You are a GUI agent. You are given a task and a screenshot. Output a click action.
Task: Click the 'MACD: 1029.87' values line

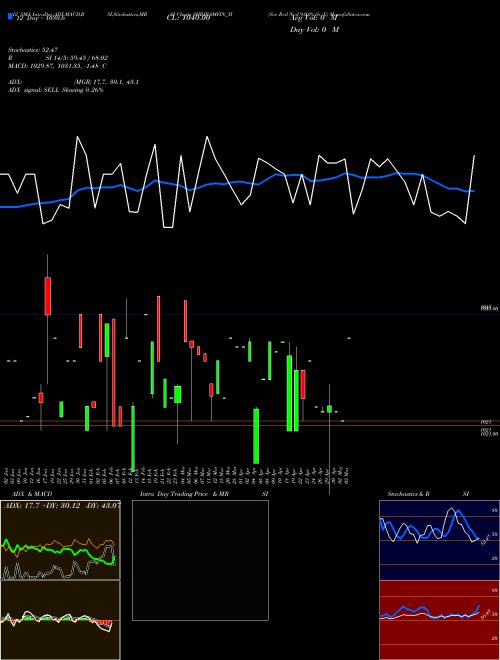(x=57, y=66)
